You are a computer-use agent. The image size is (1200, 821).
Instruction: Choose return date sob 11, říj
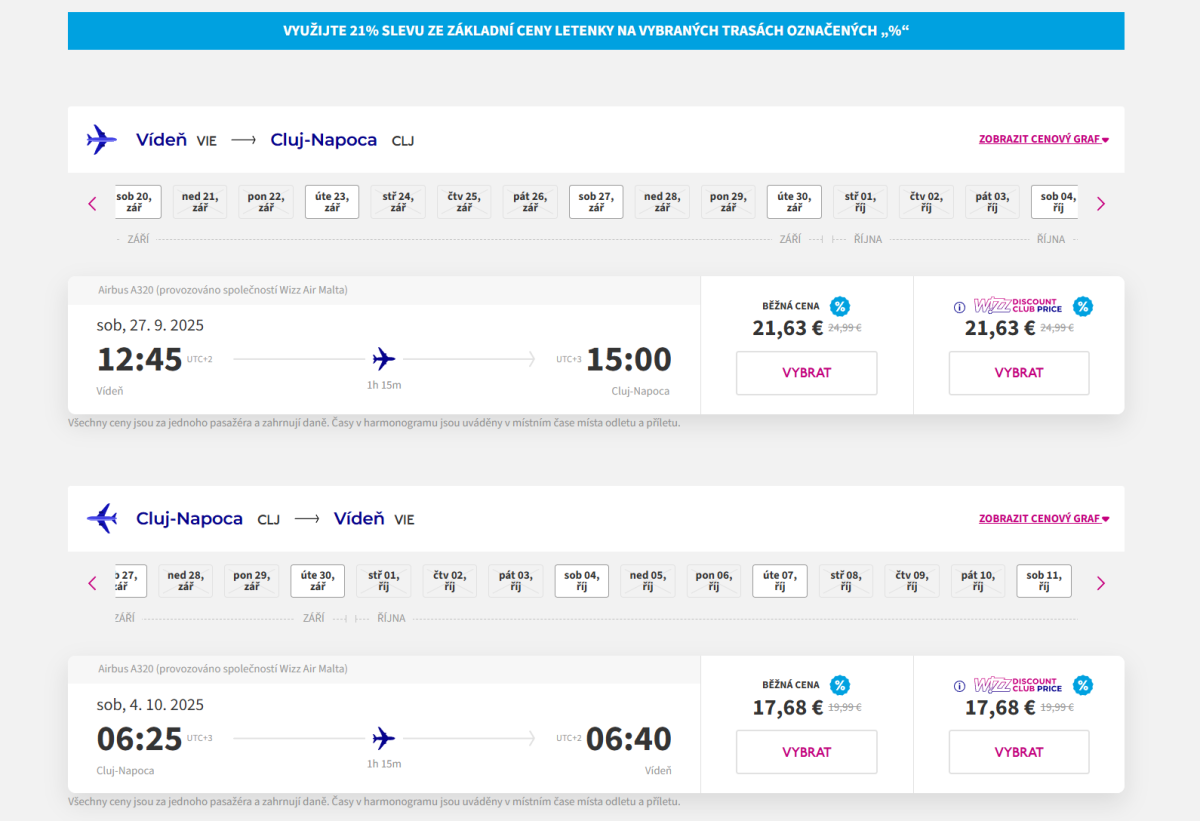pyautogui.click(x=1043, y=581)
